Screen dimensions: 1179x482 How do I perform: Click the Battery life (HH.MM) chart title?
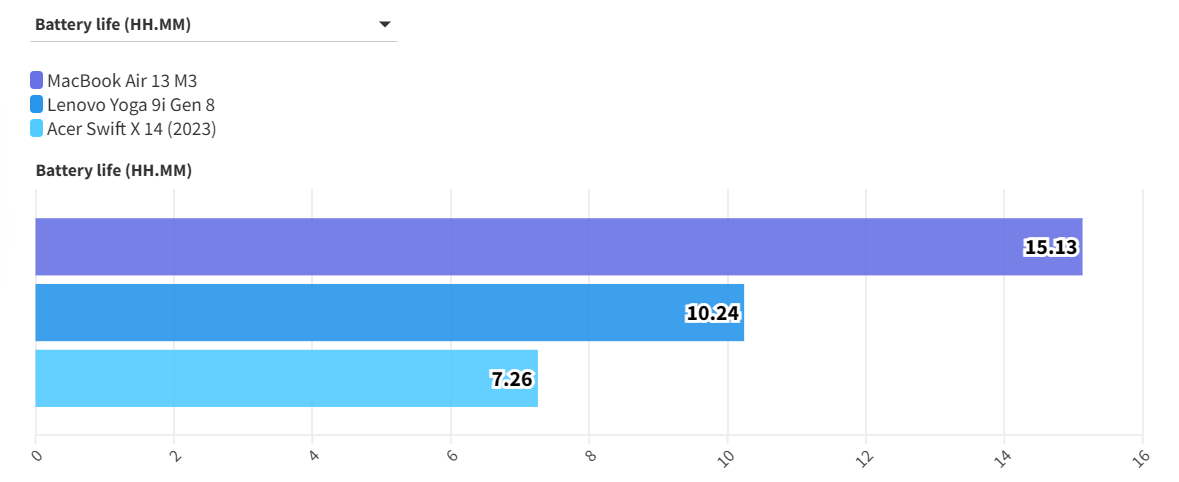point(114,170)
